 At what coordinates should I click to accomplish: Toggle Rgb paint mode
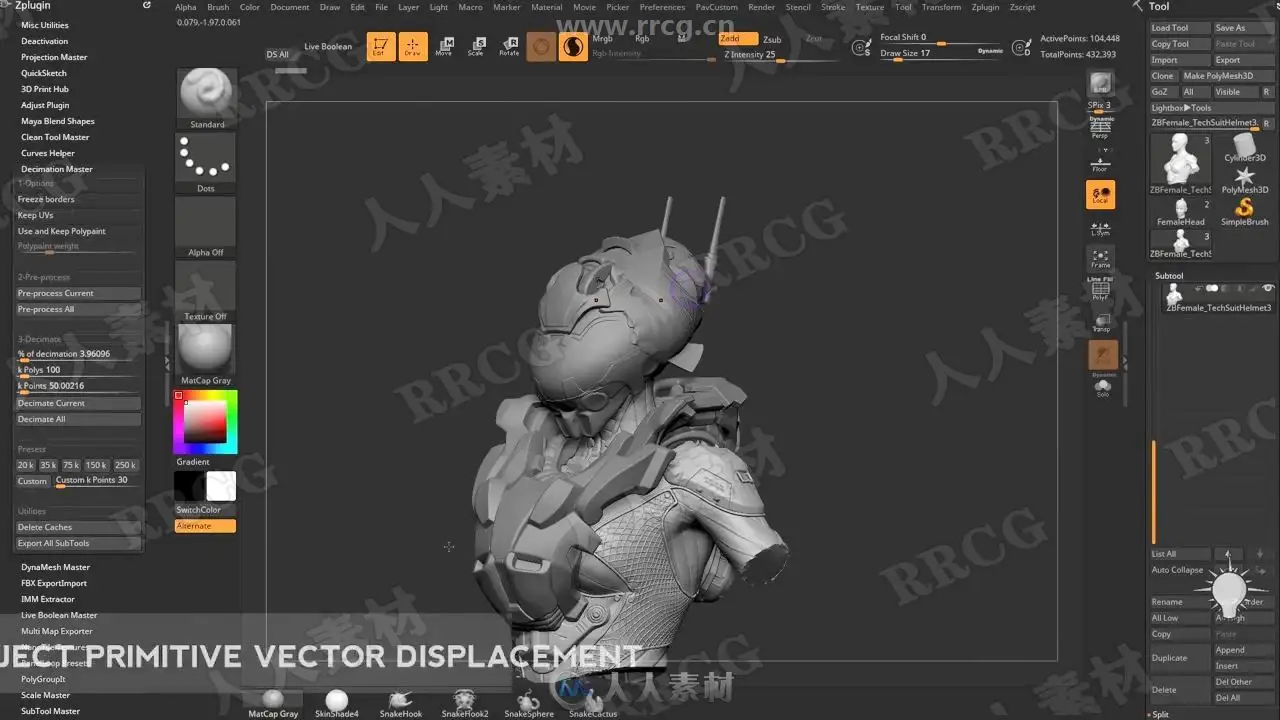pyautogui.click(x=642, y=39)
